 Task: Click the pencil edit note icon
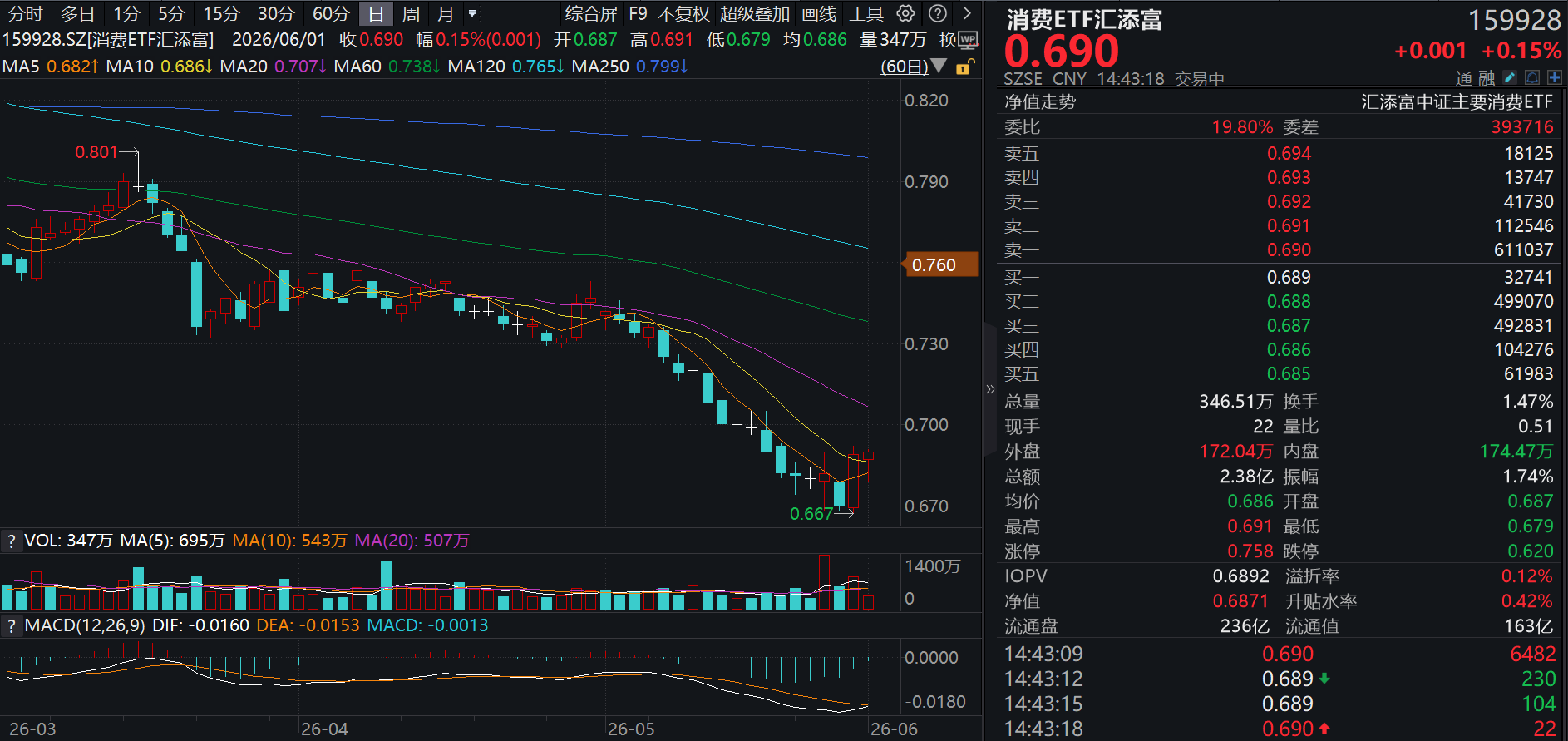click(1510, 77)
